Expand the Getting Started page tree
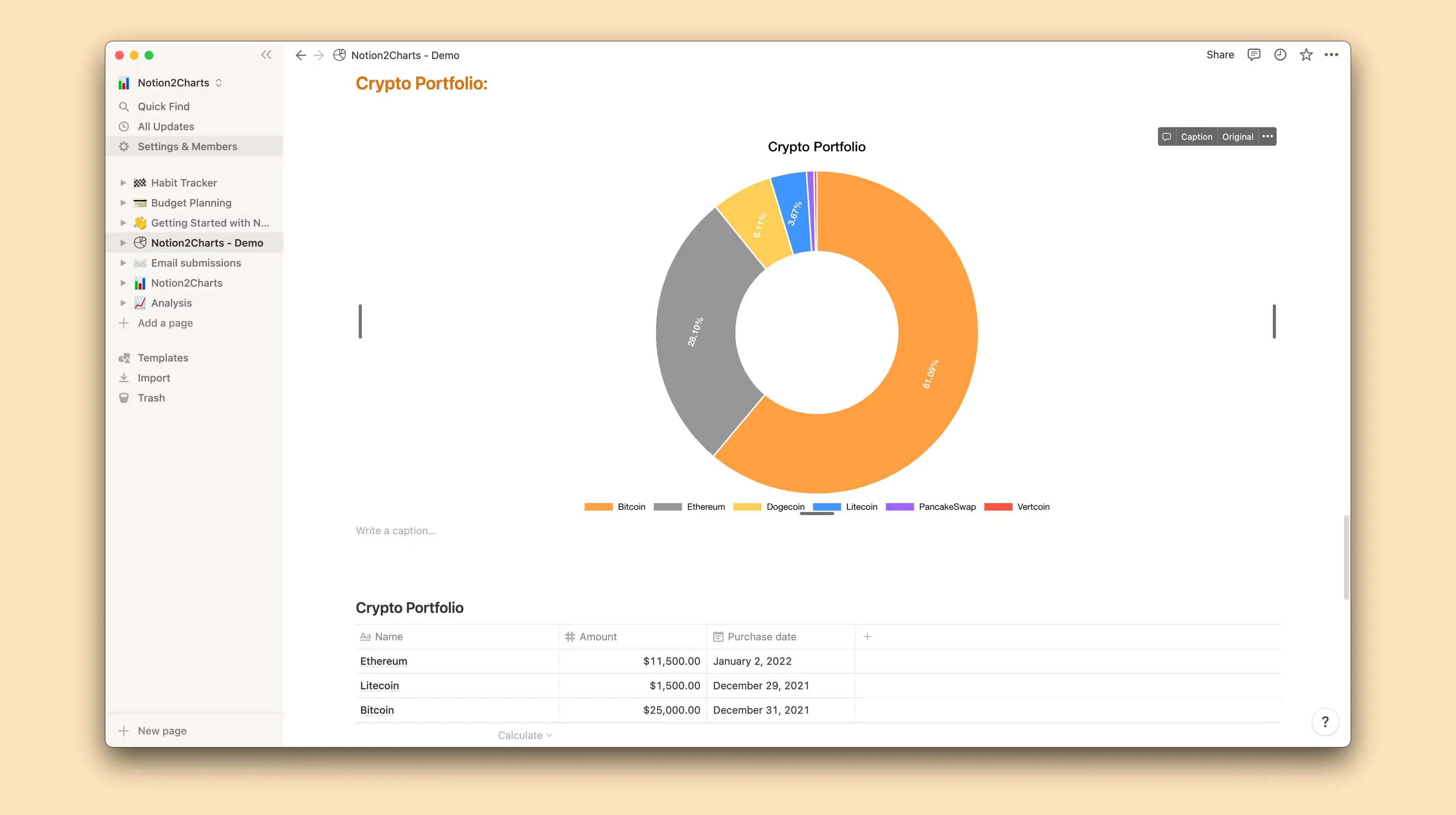The image size is (1456, 815). click(x=122, y=223)
